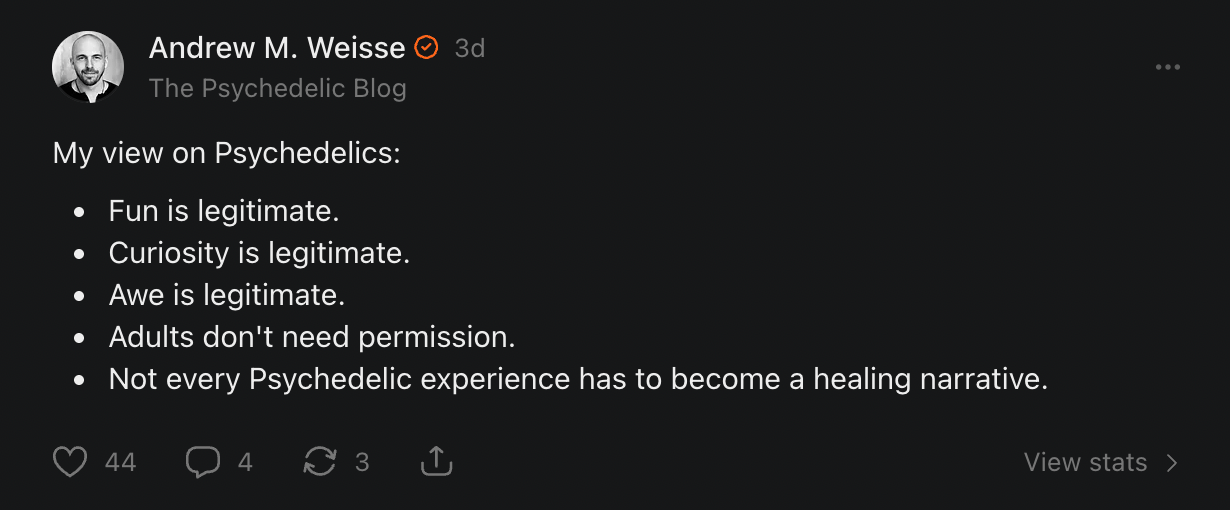Restack the note using the arrows icon

tap(320, 462)
